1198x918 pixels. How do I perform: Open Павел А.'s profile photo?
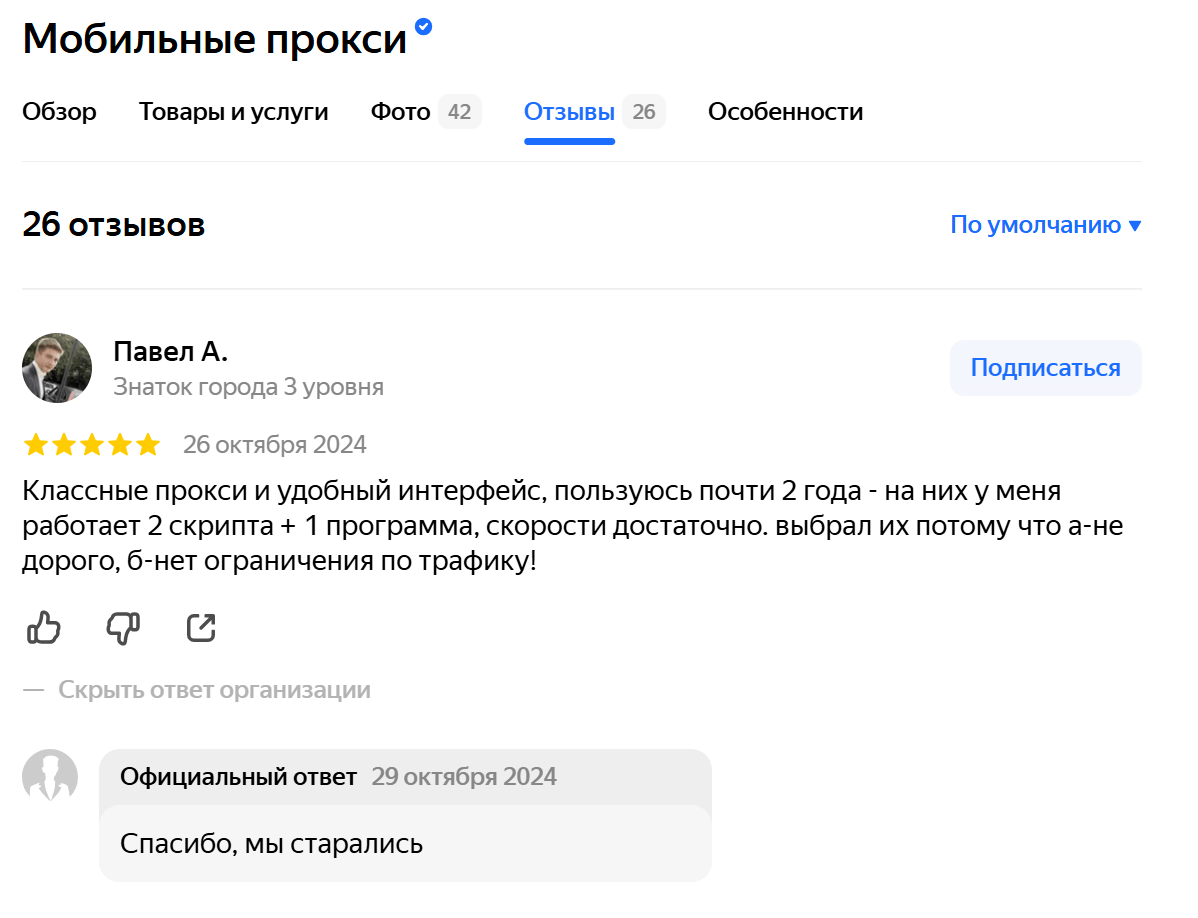pyautogui.click(x=57, y=368)
